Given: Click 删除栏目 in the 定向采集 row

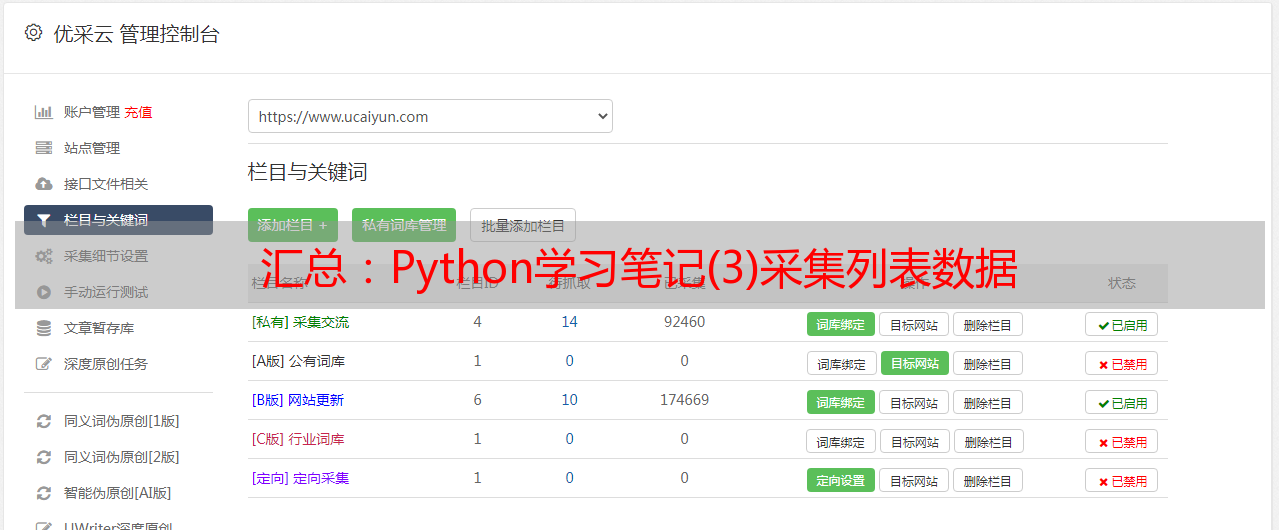Looking at the screenshot, I should coord(988,480).
